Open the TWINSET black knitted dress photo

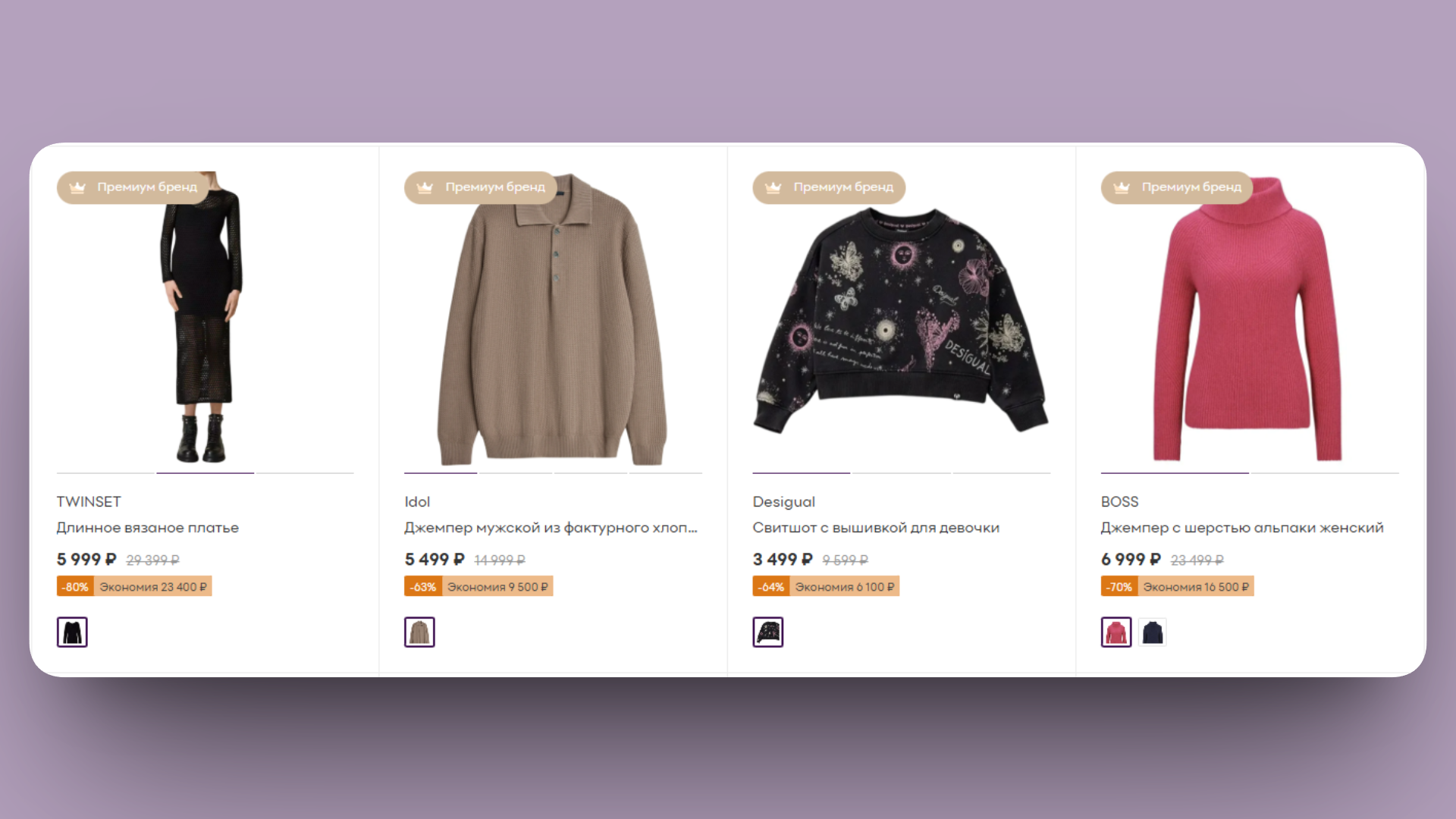click(202, 317)
